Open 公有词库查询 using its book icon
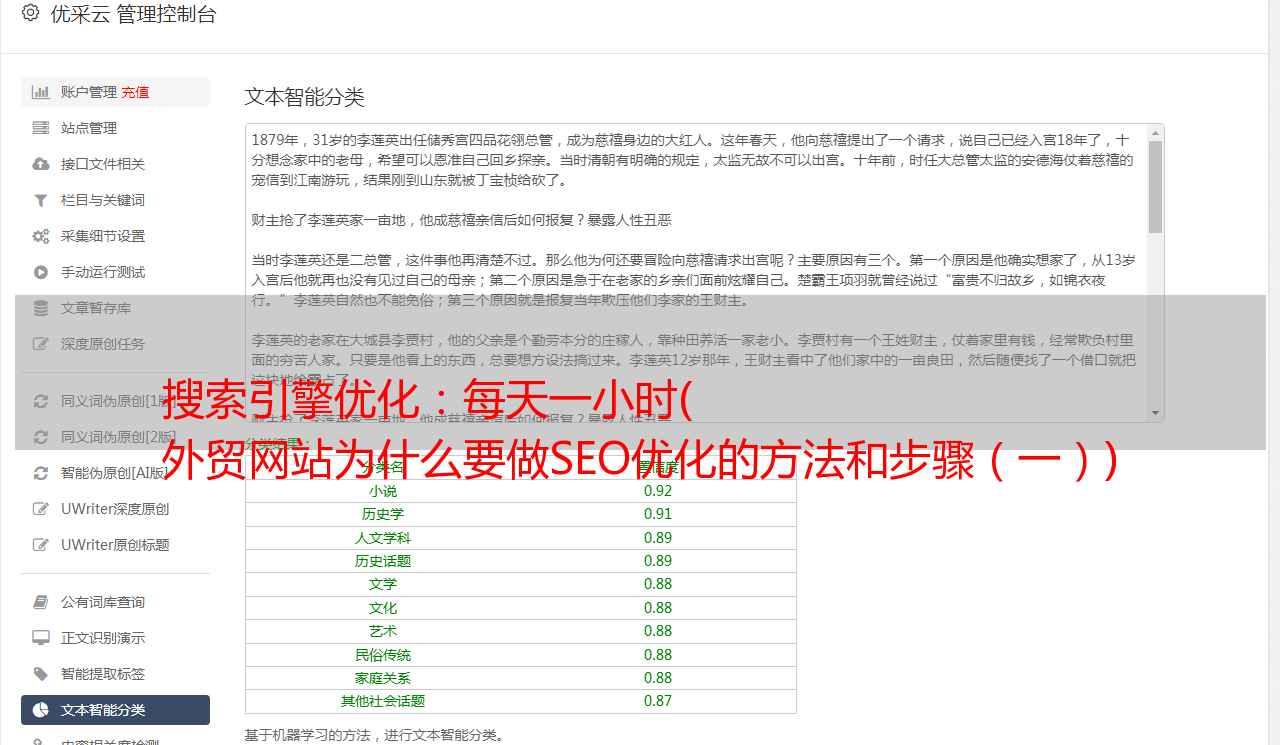Screen dimensions: 1280x745 tap(41, 602)
